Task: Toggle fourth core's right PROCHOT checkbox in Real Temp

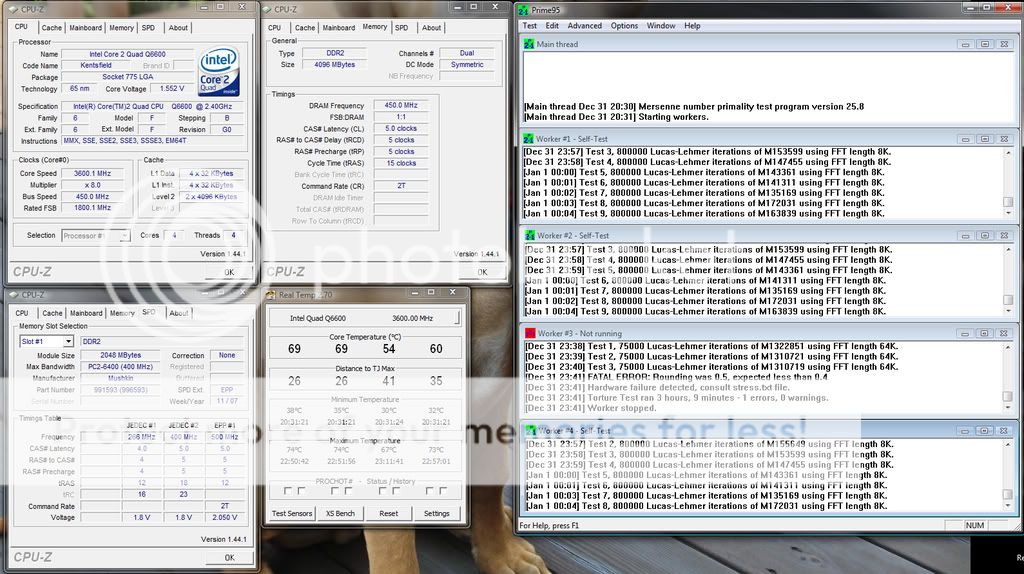Action: click(443, 490)
